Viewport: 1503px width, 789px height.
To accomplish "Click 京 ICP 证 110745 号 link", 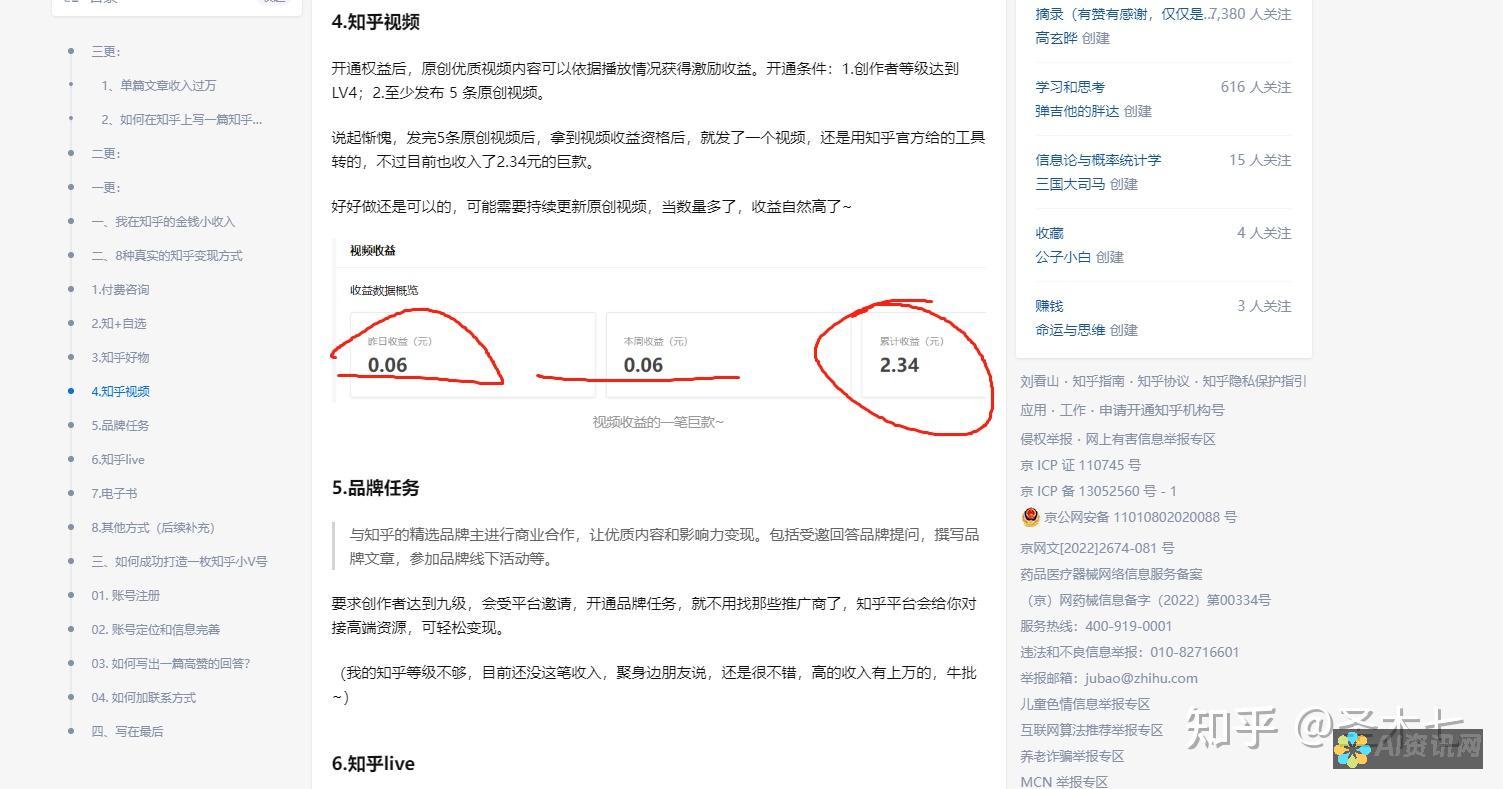I will pos(1080,465).
